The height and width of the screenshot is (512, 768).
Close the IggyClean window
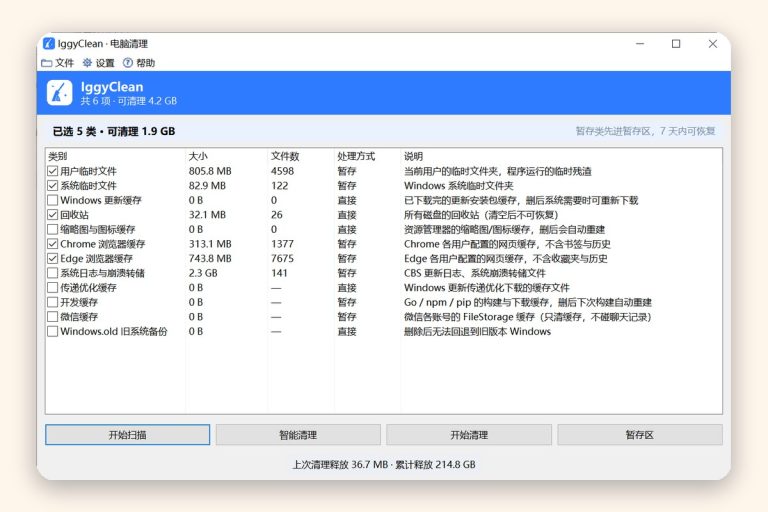coord(713,44)
